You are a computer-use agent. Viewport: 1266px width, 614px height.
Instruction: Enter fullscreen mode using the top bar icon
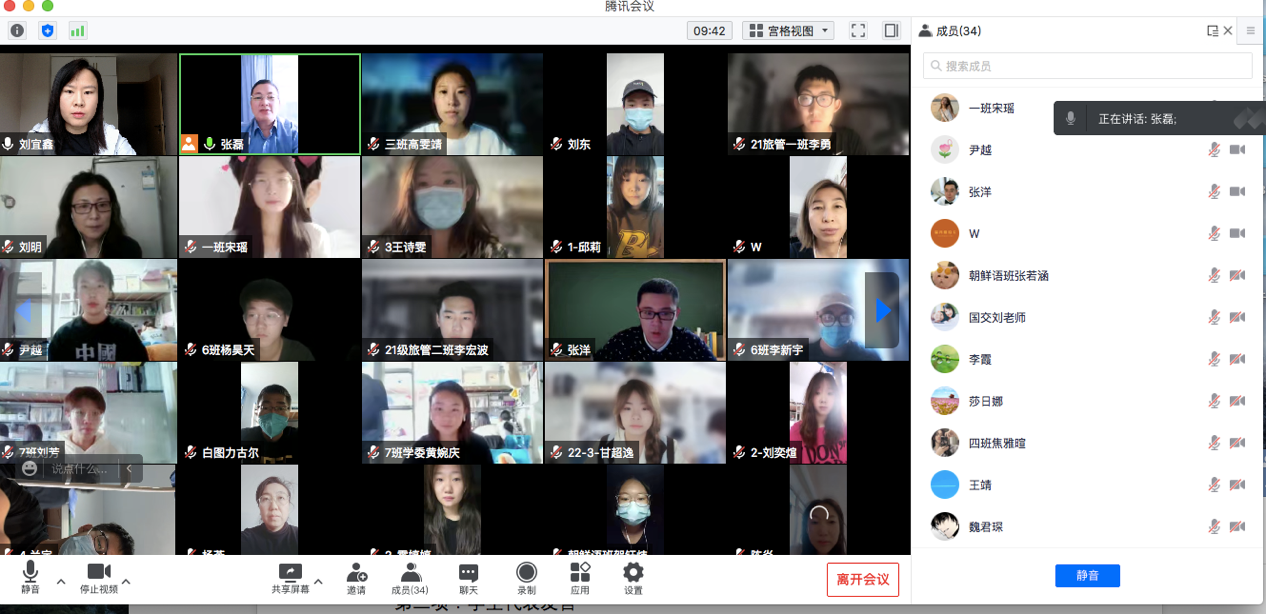click(858, 31)
